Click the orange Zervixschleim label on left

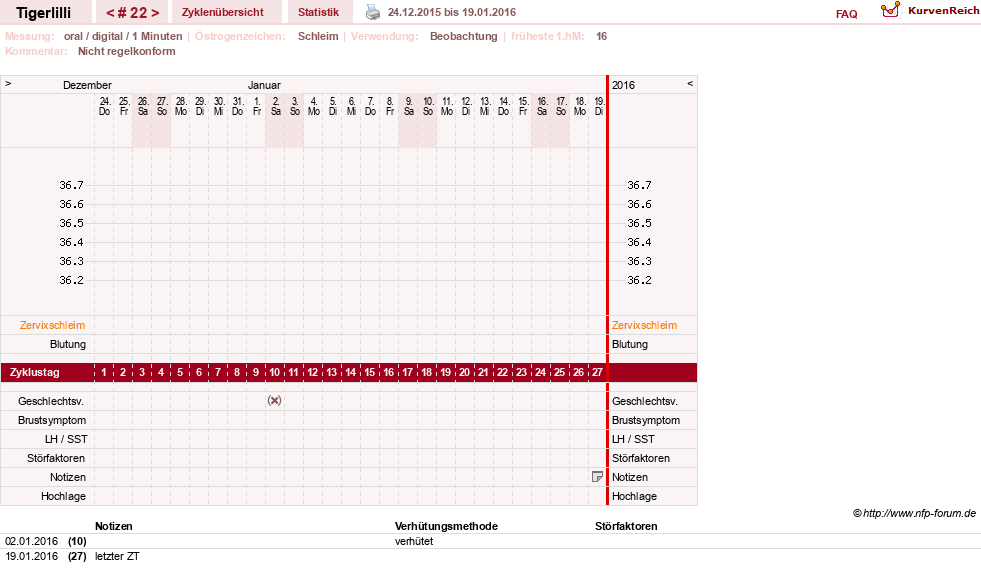(x=53, y=325)
